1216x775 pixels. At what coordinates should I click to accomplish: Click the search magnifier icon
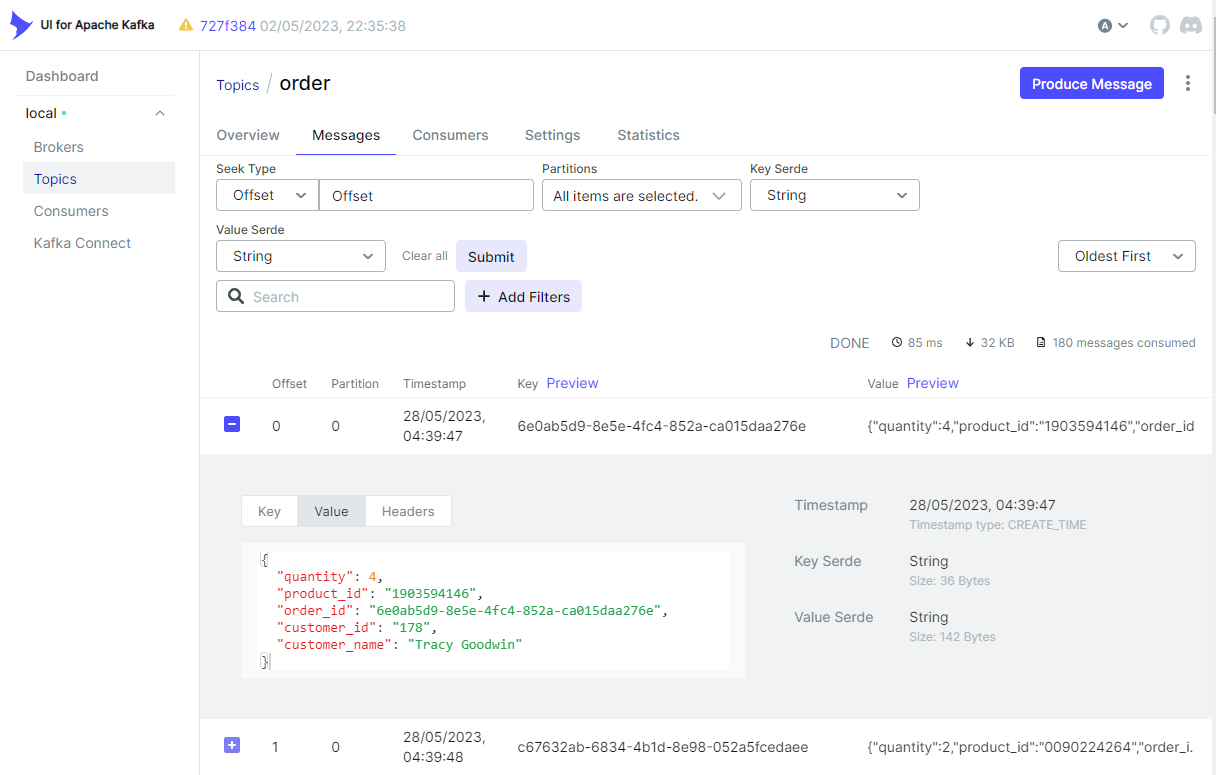pyautogui.click(x=236, y=296)
